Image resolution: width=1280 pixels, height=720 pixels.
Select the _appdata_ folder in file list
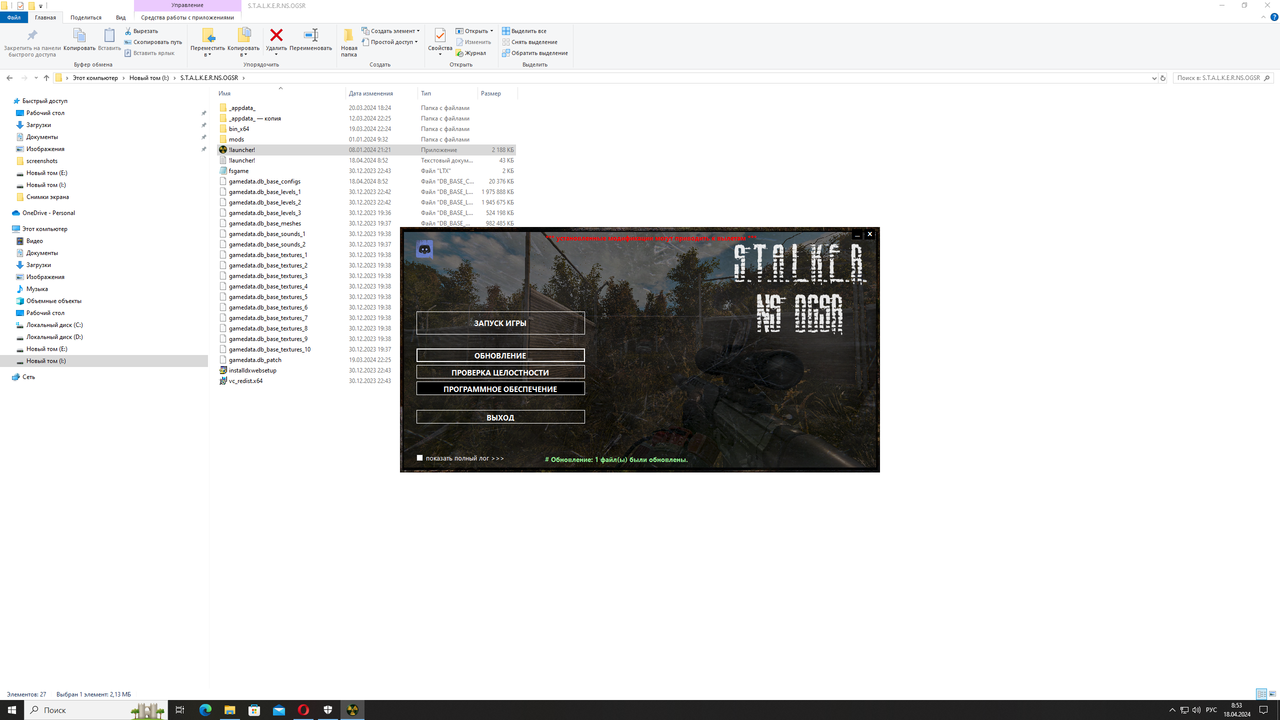242,108
